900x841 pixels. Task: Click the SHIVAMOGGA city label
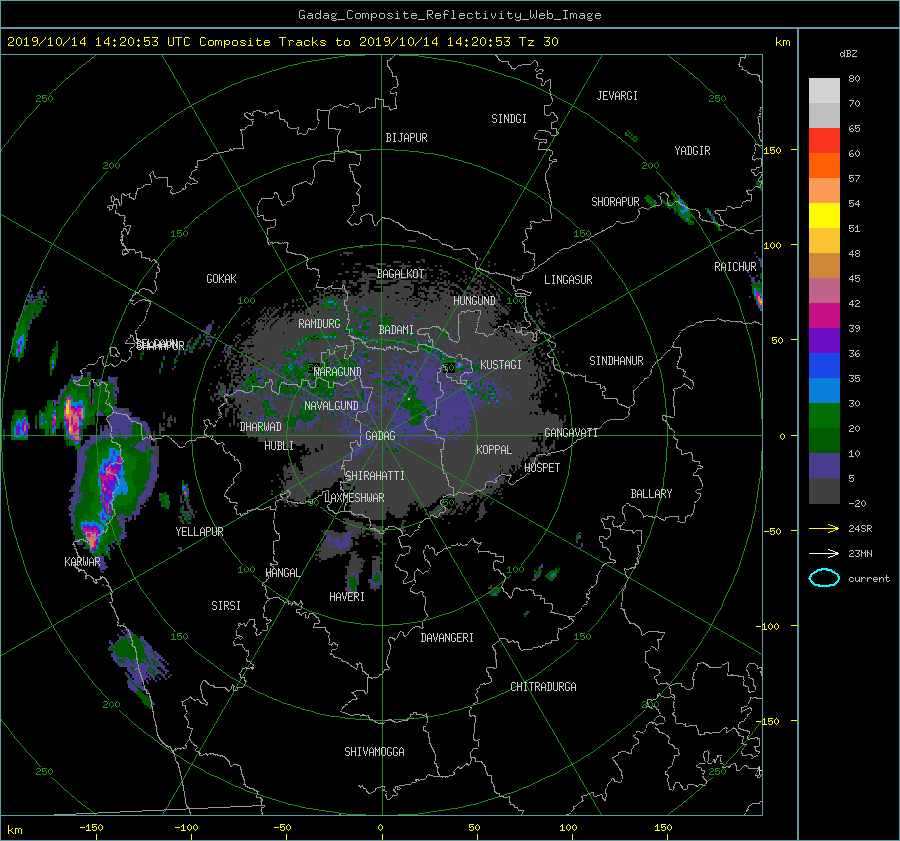click(374, 752)
